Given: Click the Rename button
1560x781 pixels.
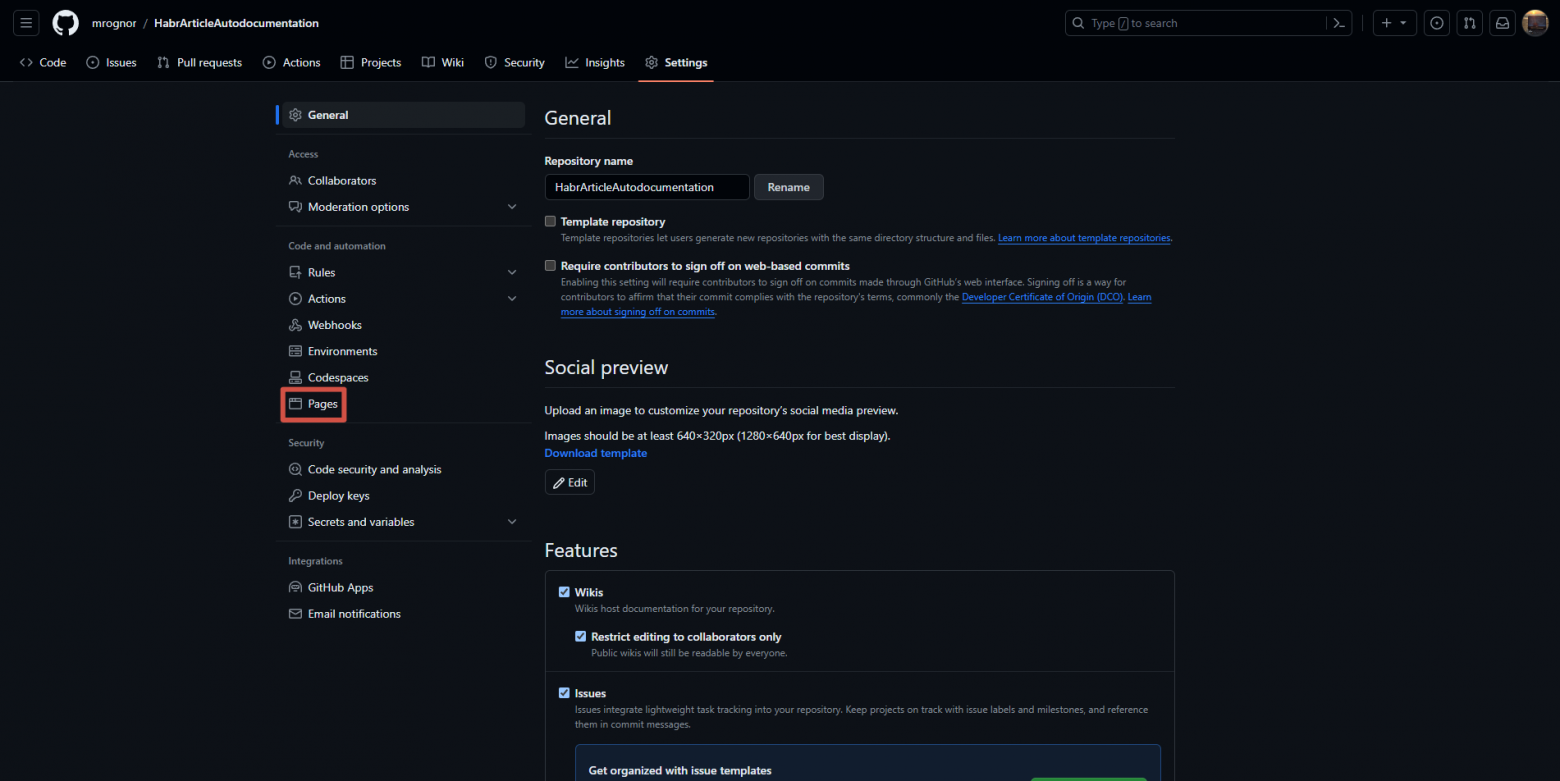Looking at the screenshot, I should click(788, 187).
